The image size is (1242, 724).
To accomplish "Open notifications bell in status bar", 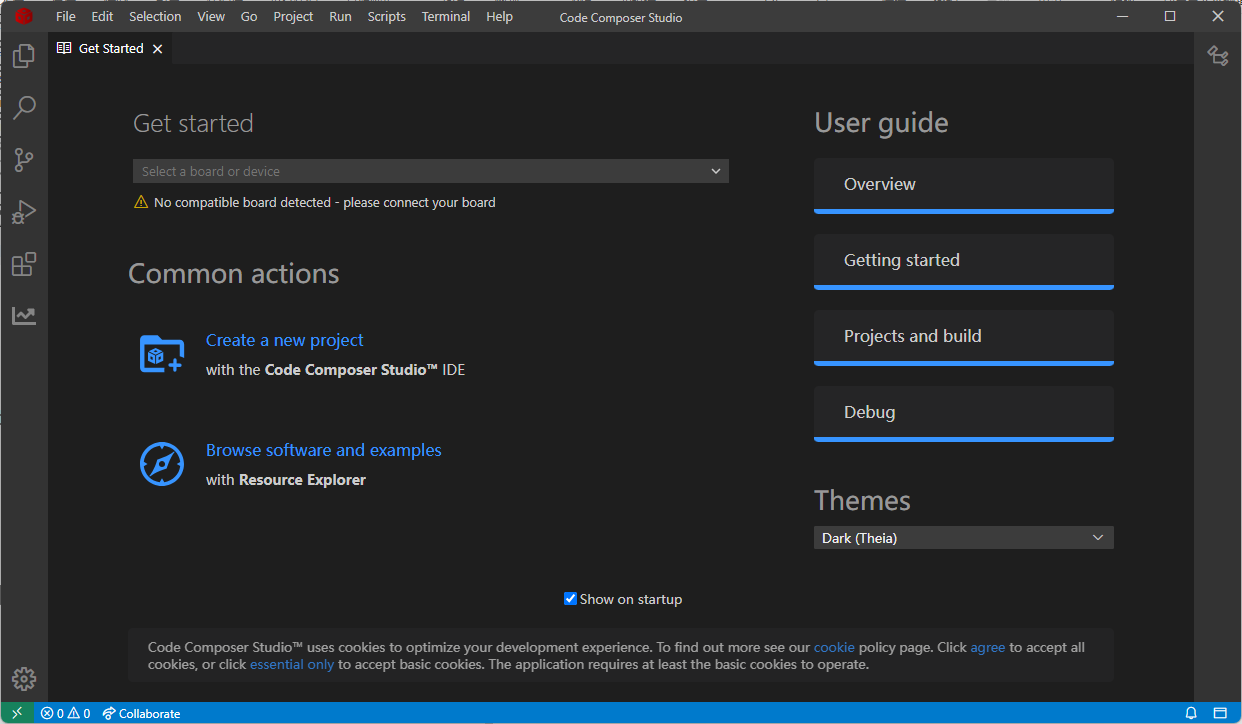I will [x=1191, y=713].
